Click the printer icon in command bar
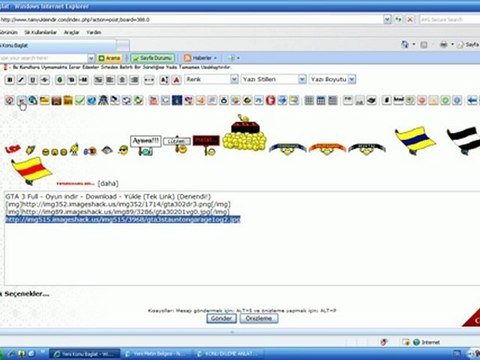 point(443,44)
